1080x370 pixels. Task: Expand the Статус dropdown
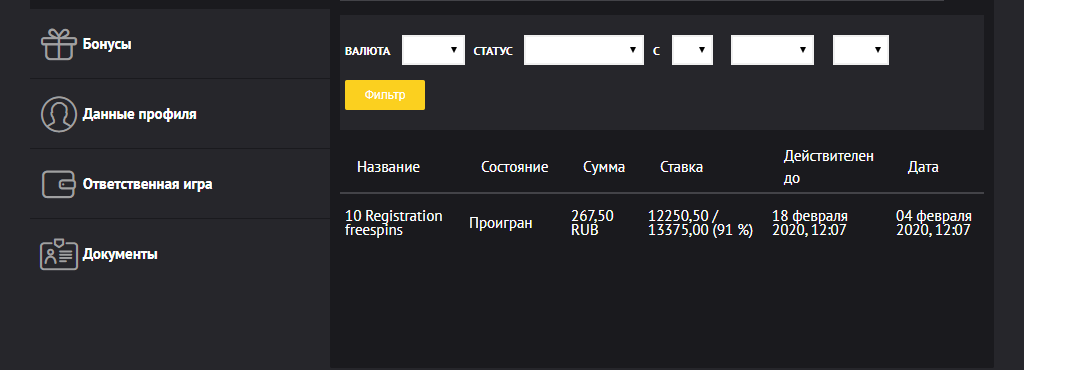pos(583,50)
